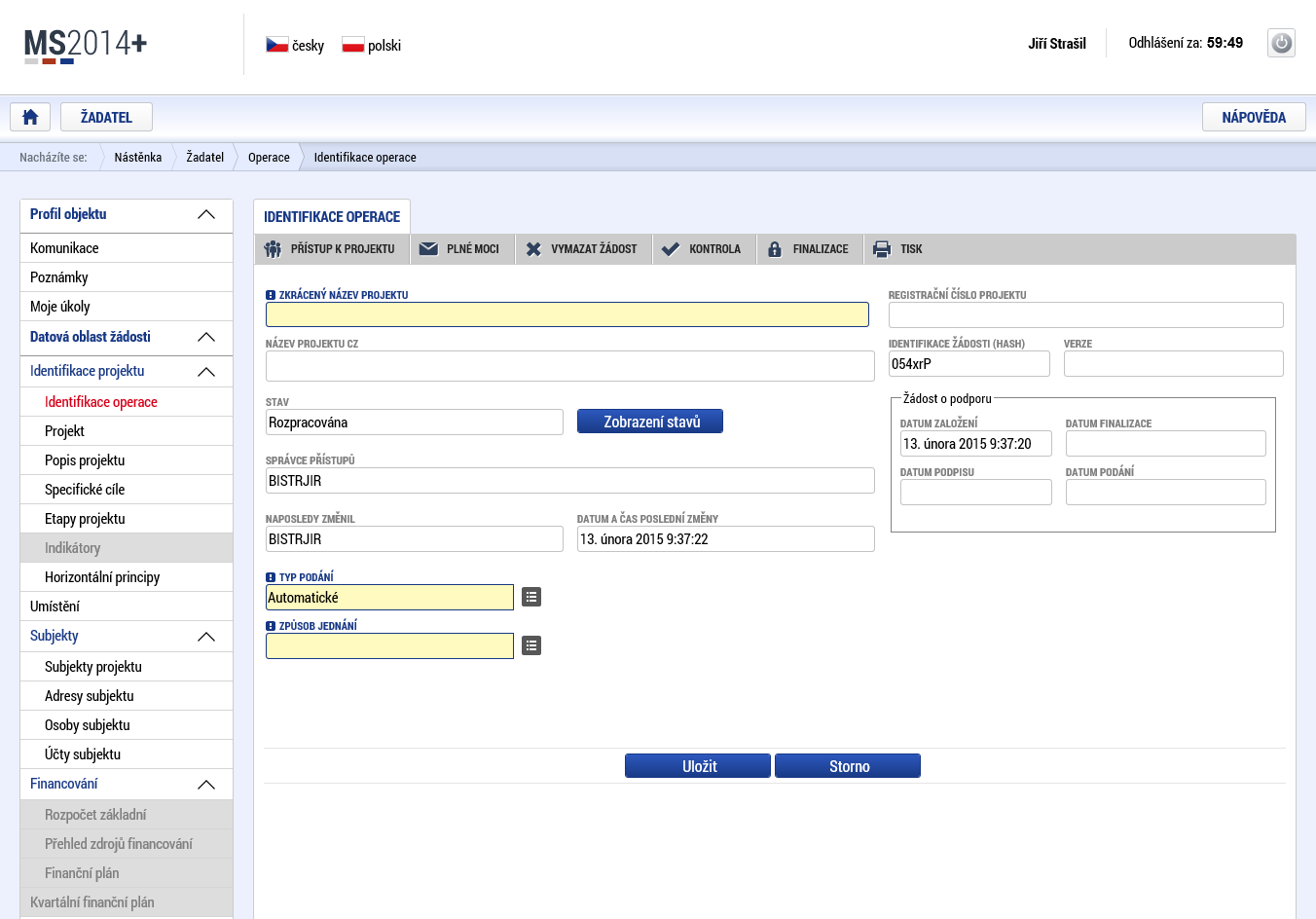The image size is (1316, 919).
Task: Click user name Jiří Strašil
Action: tap(1057, 43)
